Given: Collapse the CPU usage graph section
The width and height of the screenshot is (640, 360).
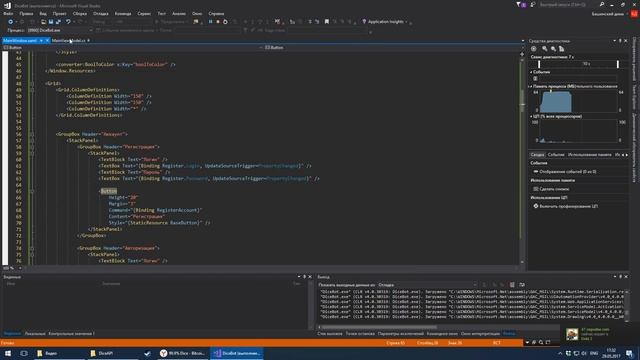Looking at the screenshot, I should coord(531,116).
